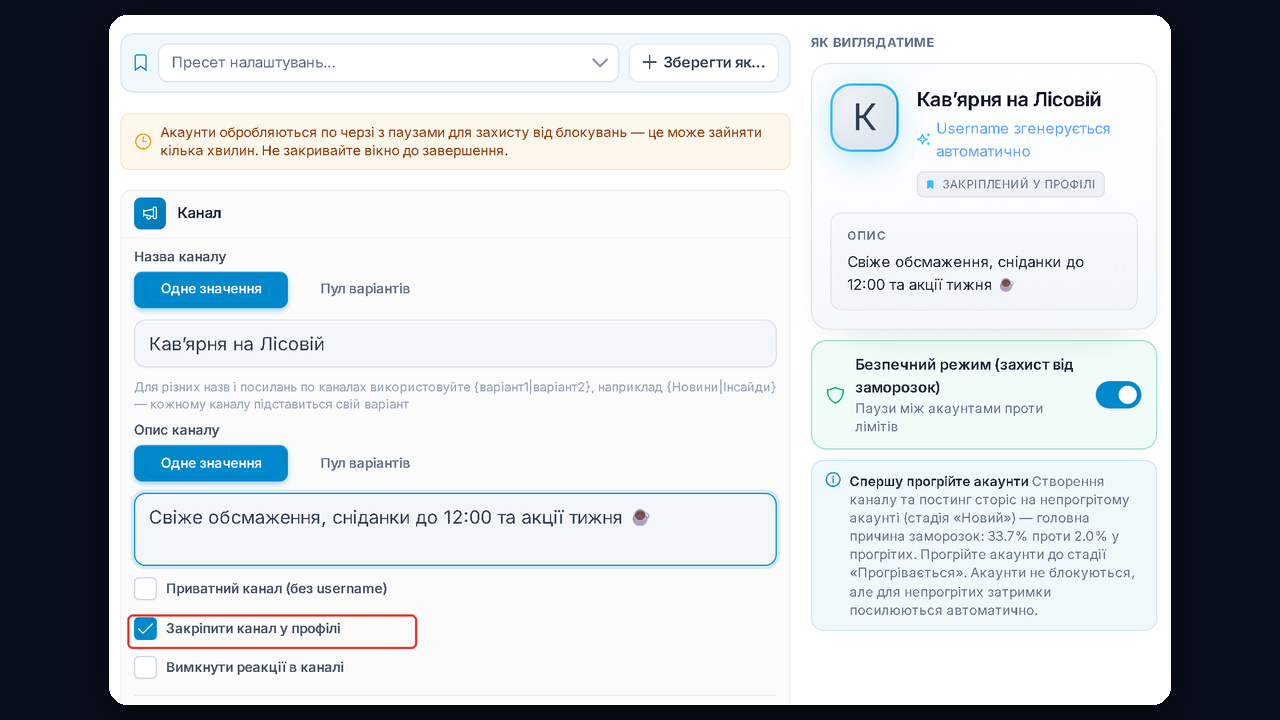Enable Приватний канал (без username) checkbox
Viewport: 1280px width, 720px height.
146,588
